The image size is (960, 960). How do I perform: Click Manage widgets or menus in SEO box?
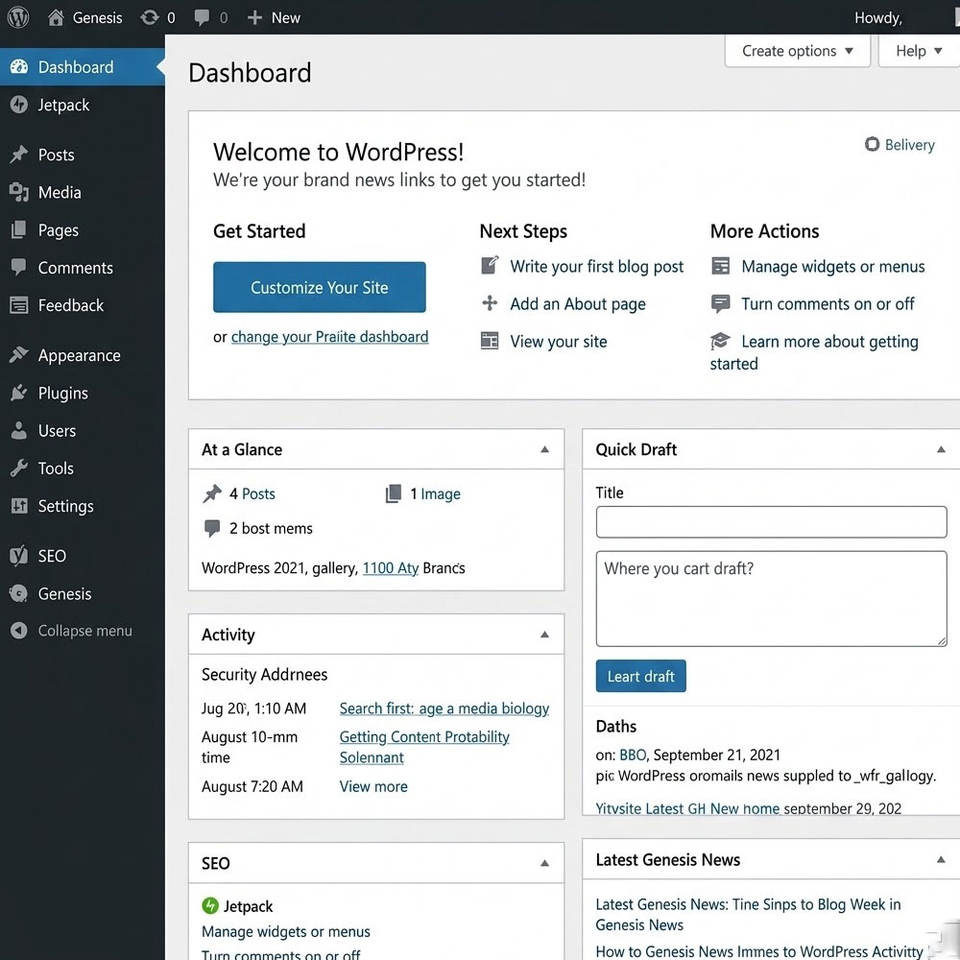click(285, 931)
